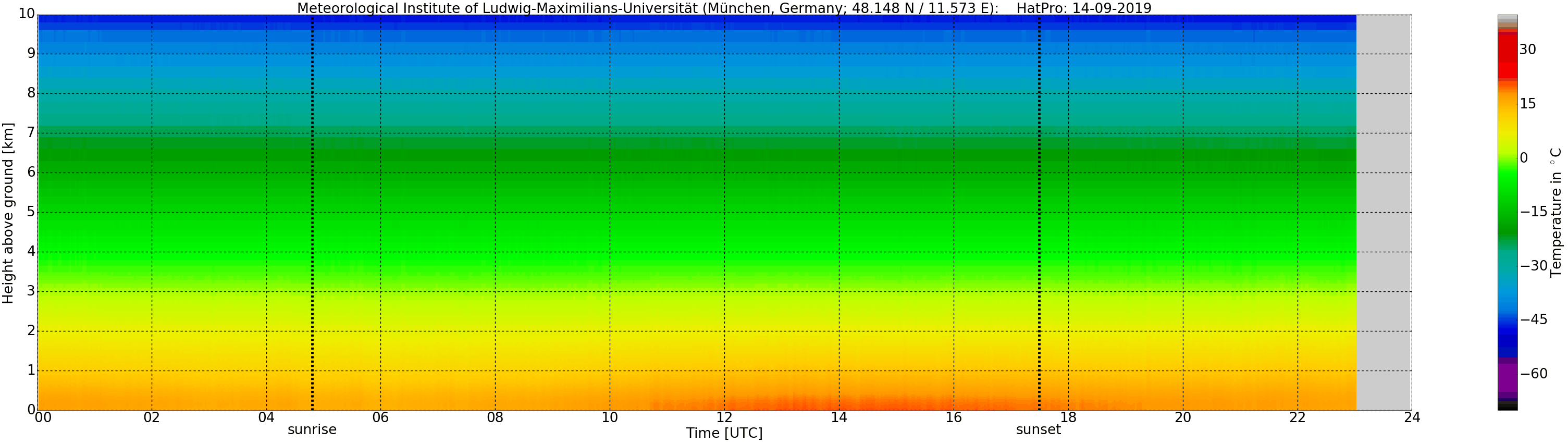1568x443 pixels.
Task: Click the 00 tick on the time axis
Action: click(43, 417)
